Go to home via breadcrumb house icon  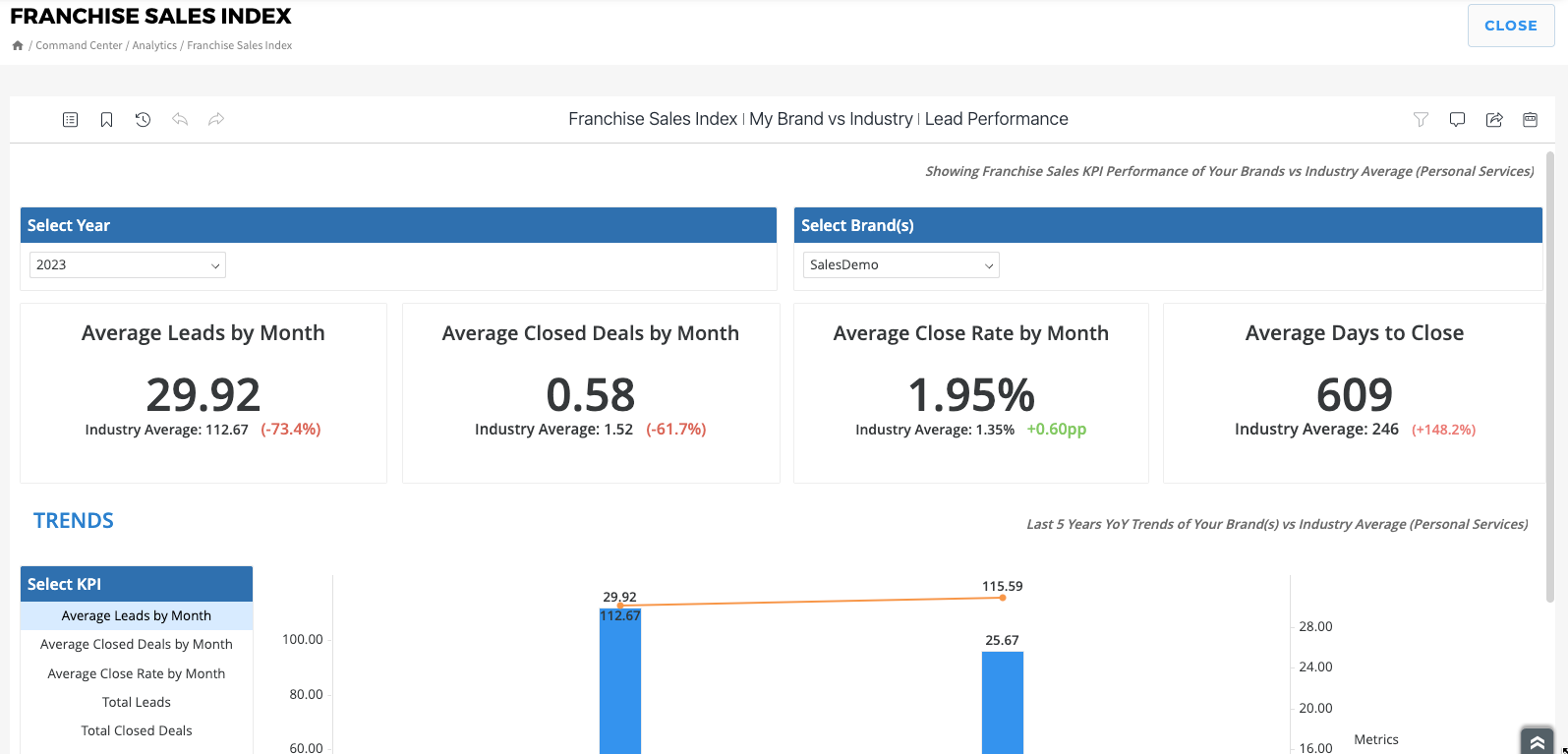pos(18,45)
